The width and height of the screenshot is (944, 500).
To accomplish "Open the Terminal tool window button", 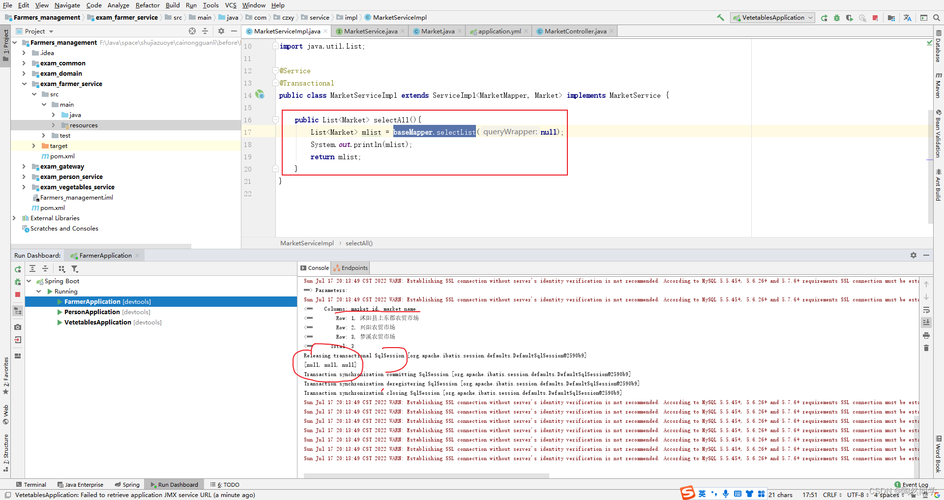I will coord(31,484).
